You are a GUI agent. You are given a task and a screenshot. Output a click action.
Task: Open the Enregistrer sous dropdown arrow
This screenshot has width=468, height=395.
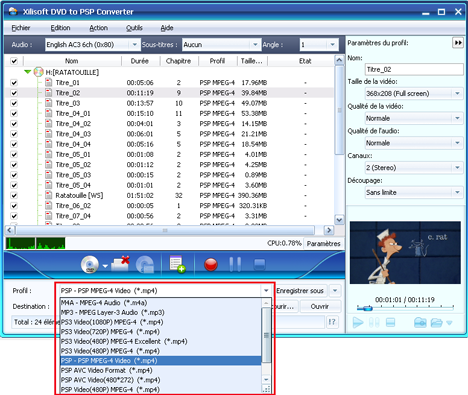(335, 291)
